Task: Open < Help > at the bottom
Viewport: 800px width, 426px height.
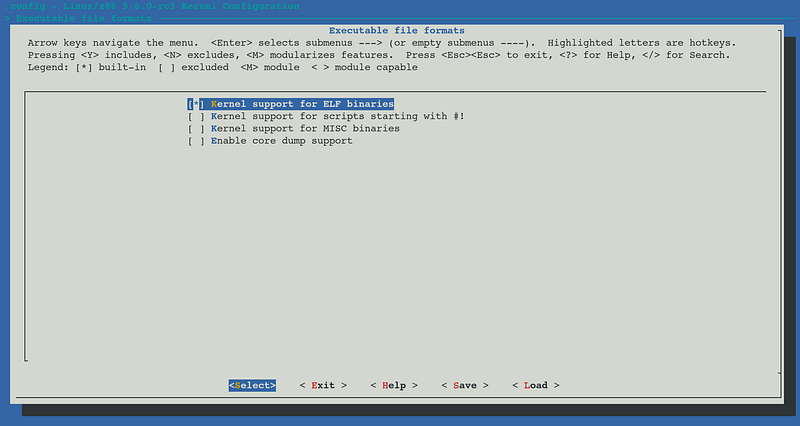Action: [394, 385]
